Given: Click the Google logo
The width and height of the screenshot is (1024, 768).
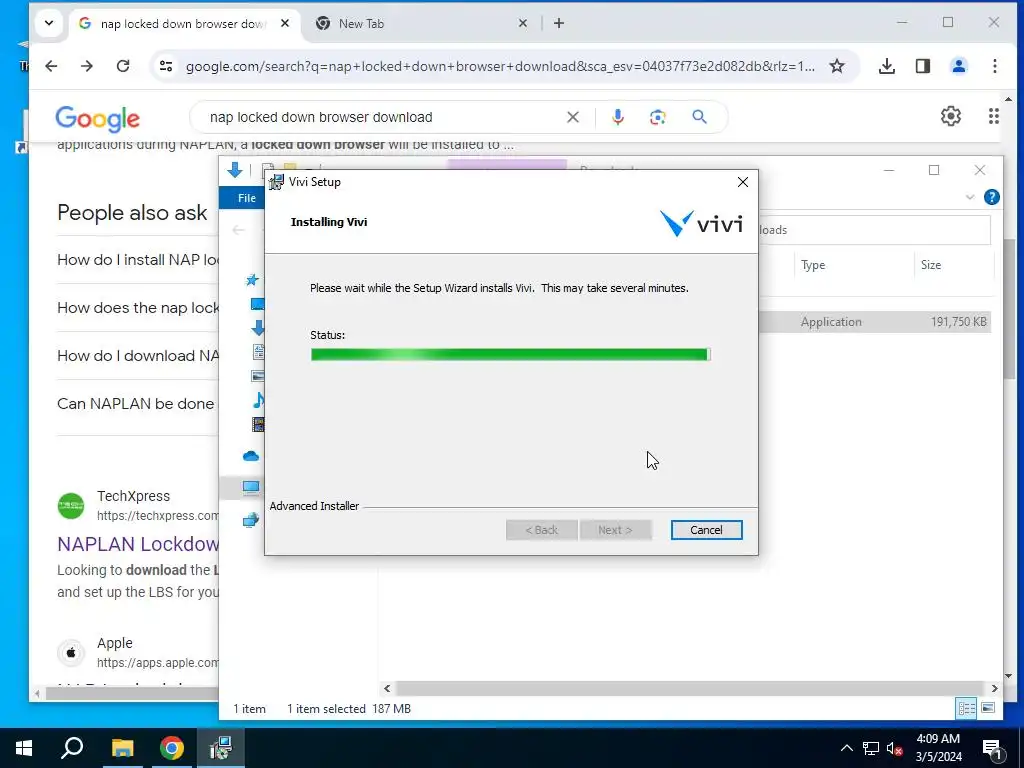Looking at the screenshot, I should [x=97, y=118].
